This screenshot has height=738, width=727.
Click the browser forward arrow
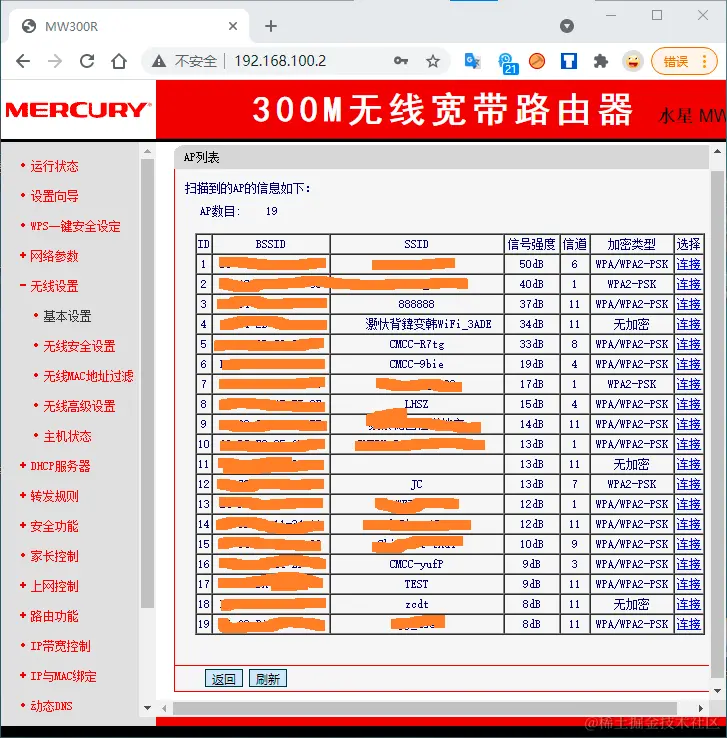[x=55, y=61]
